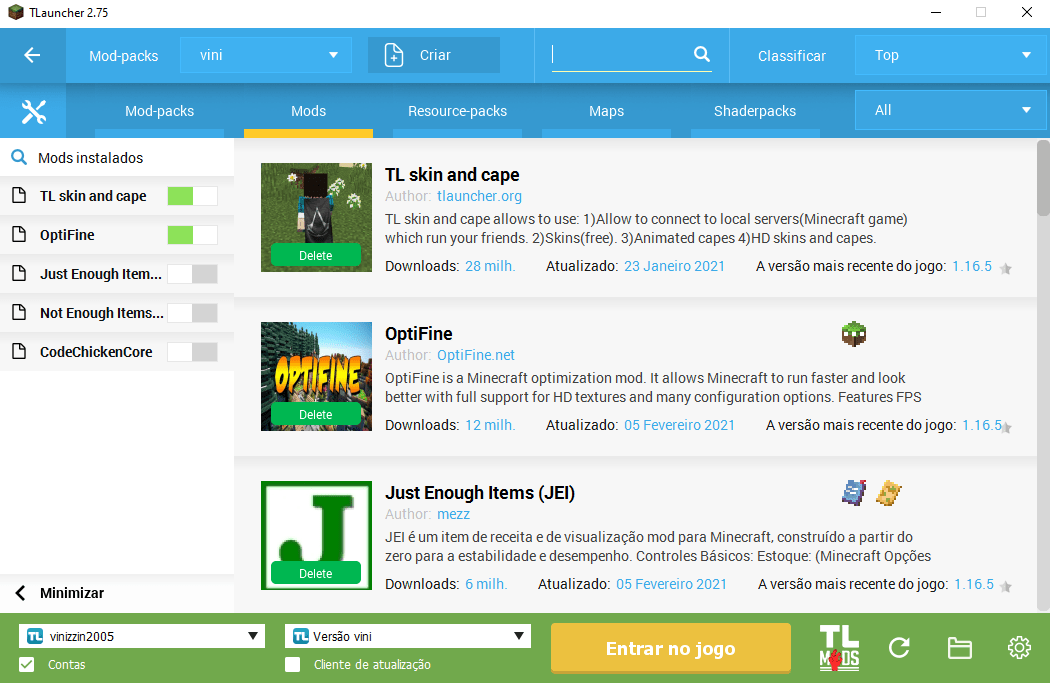Click file icon beside OptiFine in sidebar

coord(19,234)
